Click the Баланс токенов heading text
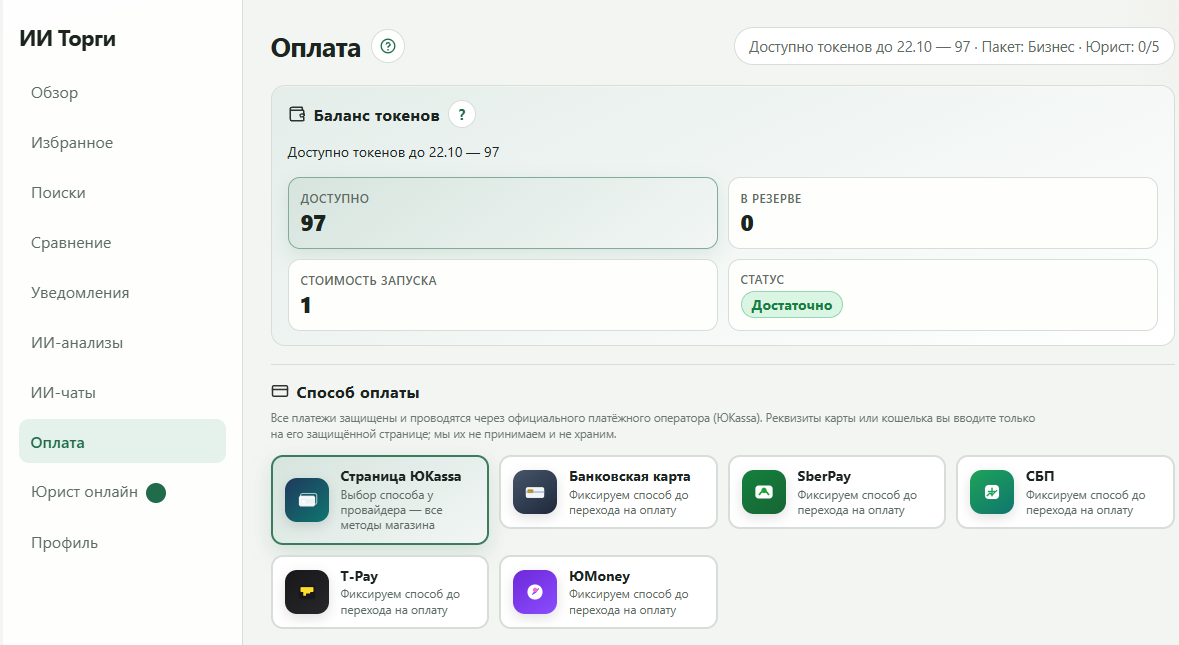Image resolution: width=1179 pixels, height=645 pixels. (376, 116)
